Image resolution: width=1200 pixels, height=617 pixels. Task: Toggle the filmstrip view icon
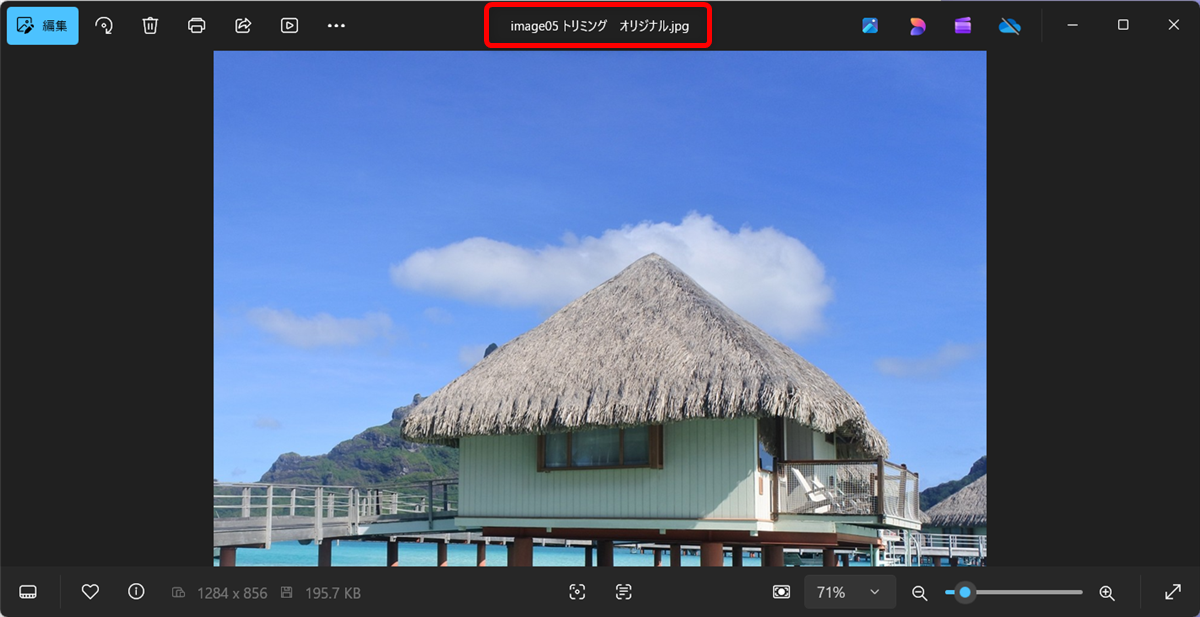click(x=28, y=592)
